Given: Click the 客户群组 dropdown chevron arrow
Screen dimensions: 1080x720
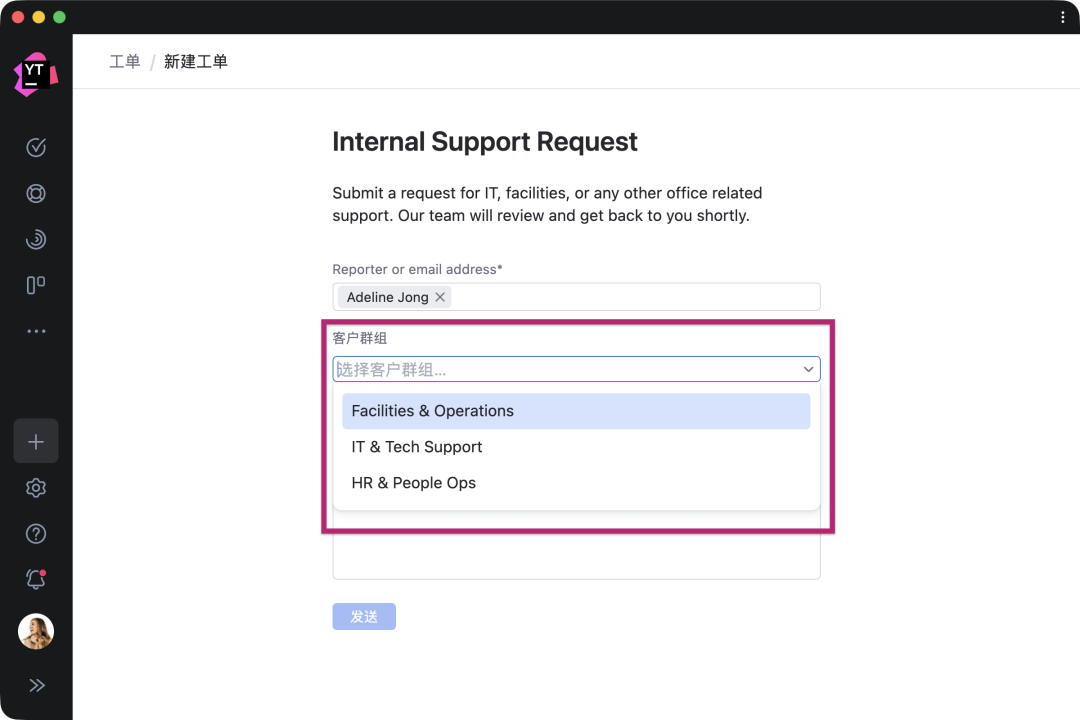Looking at the screenshot, I should (809, 369).
